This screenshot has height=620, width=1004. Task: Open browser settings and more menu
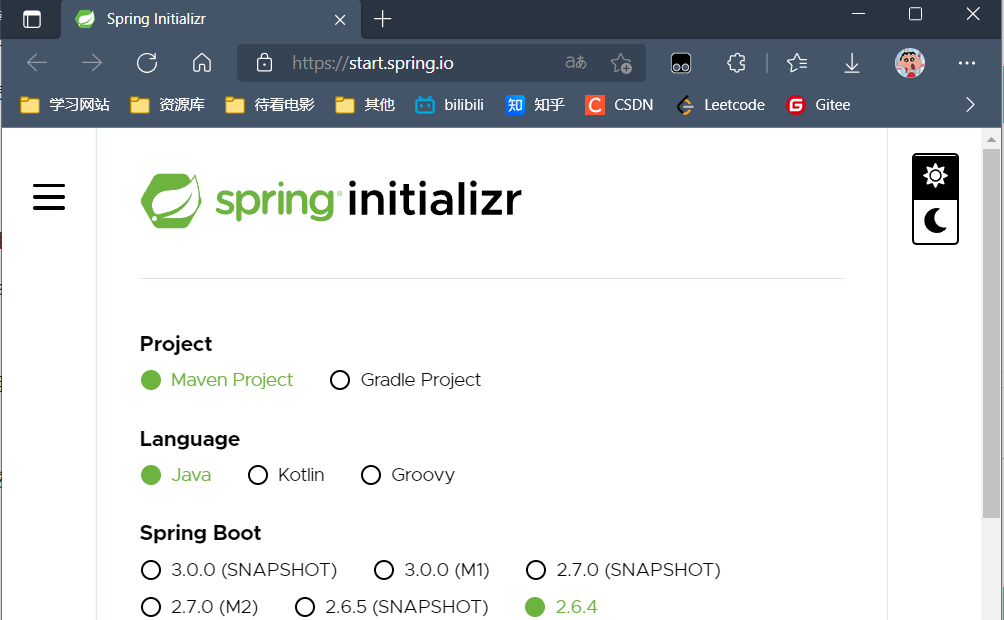pyautogui.click(x=966, y=63)
